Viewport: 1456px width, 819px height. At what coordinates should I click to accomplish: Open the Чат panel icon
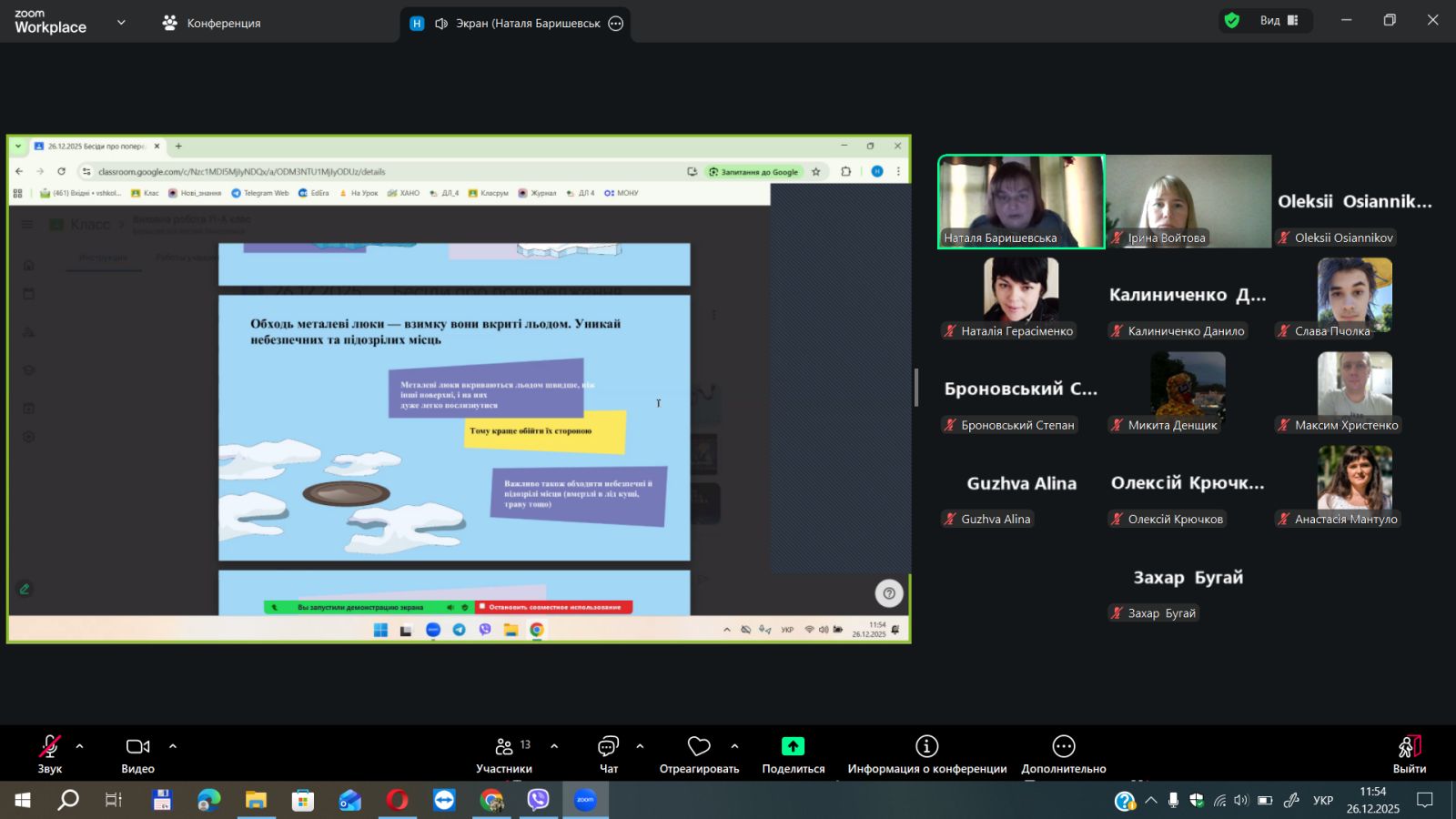click(608, 747)
